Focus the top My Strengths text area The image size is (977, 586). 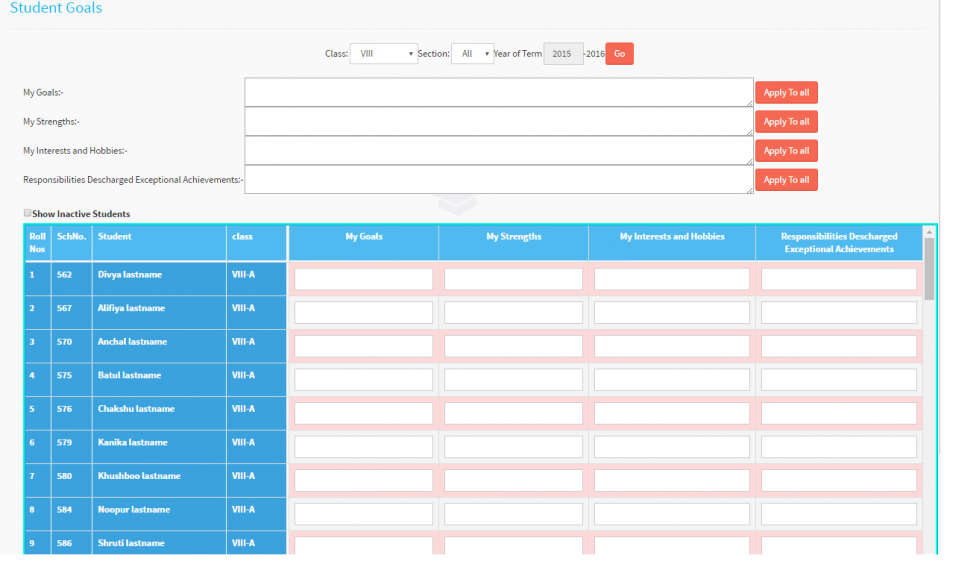coord(498,121)
